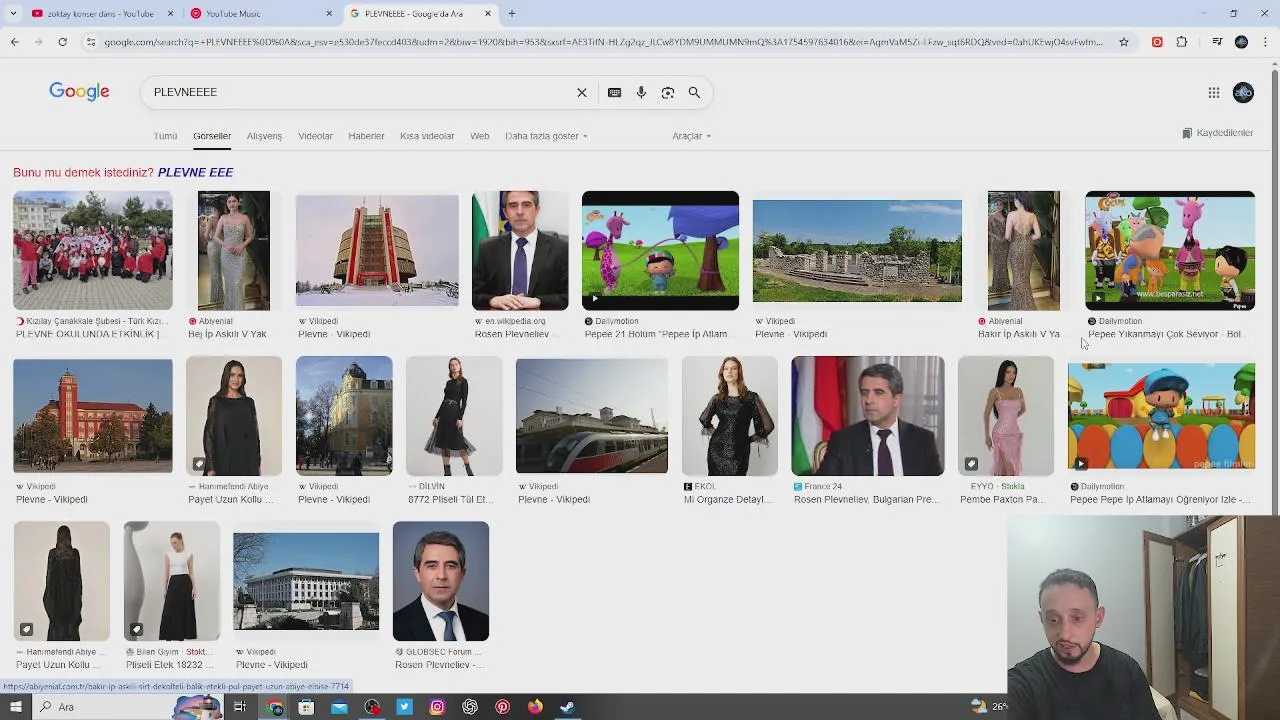
Task: Open the red recorder extension icon
Action: tap(1157, 42)
